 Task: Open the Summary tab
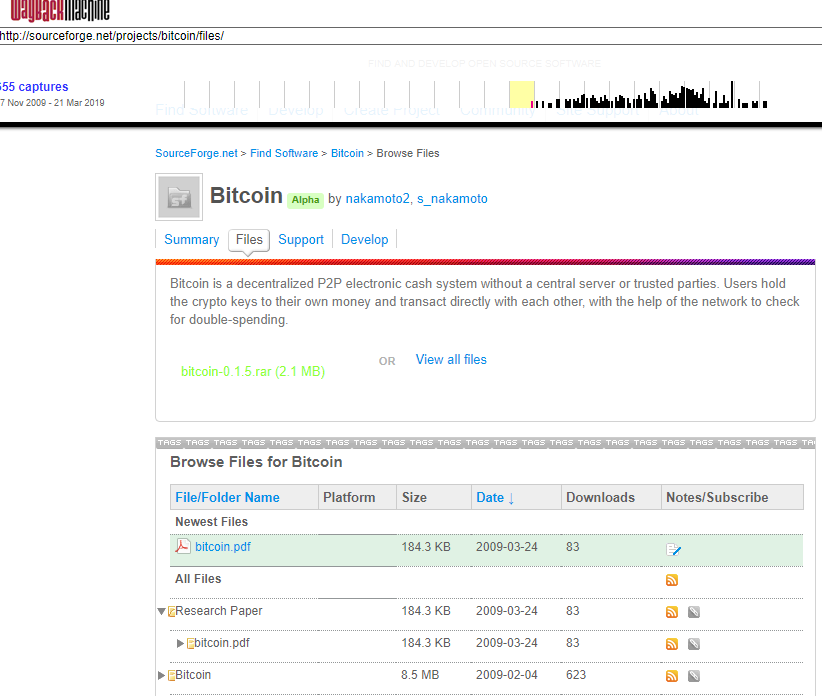pyautogui.click(x=191, y=240)
